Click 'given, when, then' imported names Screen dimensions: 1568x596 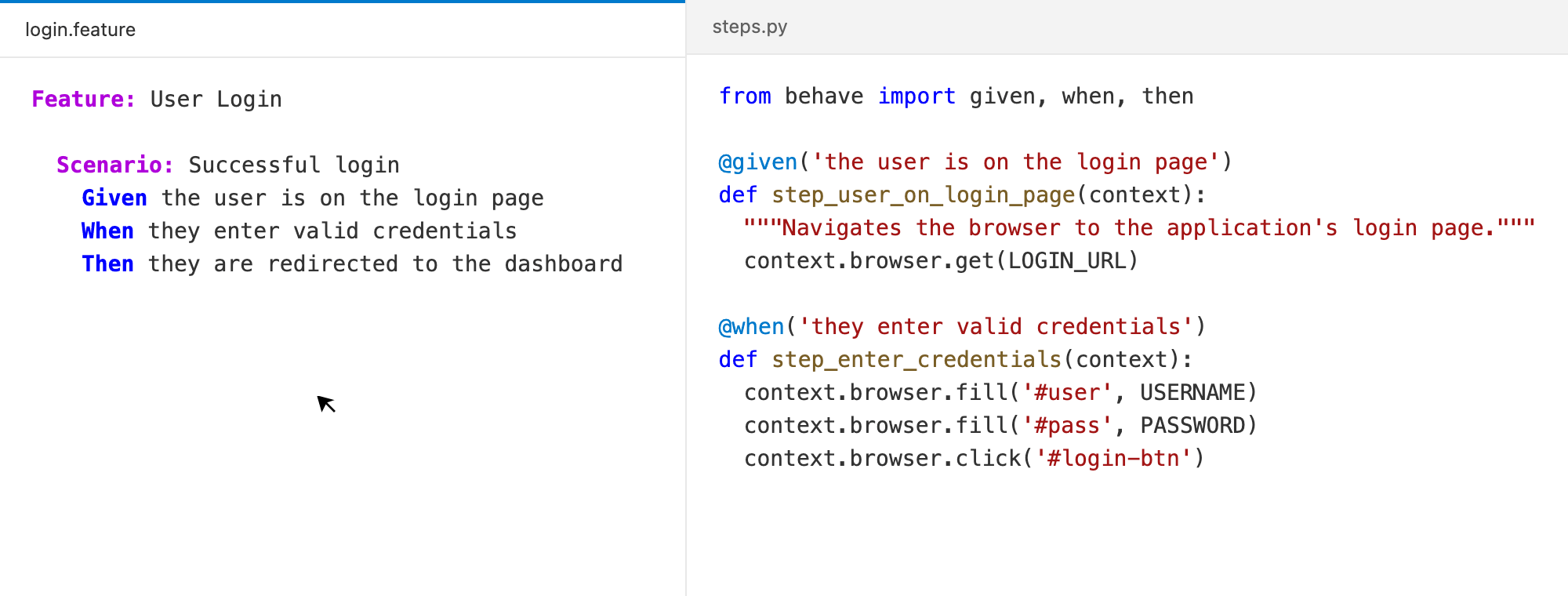point(1082,96)
